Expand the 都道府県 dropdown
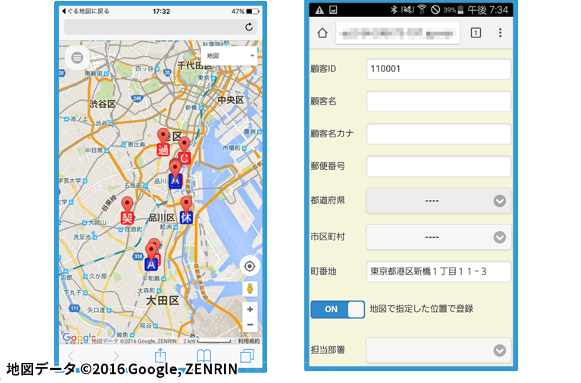The image size is (581, 383). pos(438,201)
